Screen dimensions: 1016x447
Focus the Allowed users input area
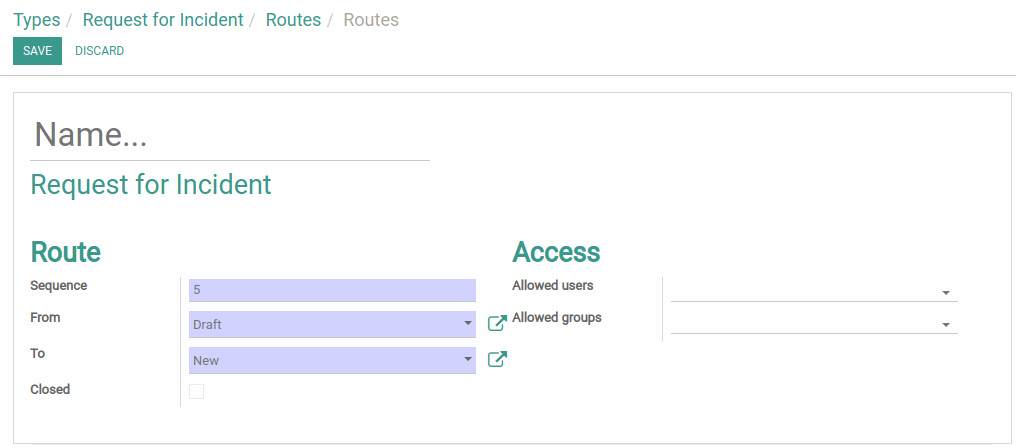[803, 292]
